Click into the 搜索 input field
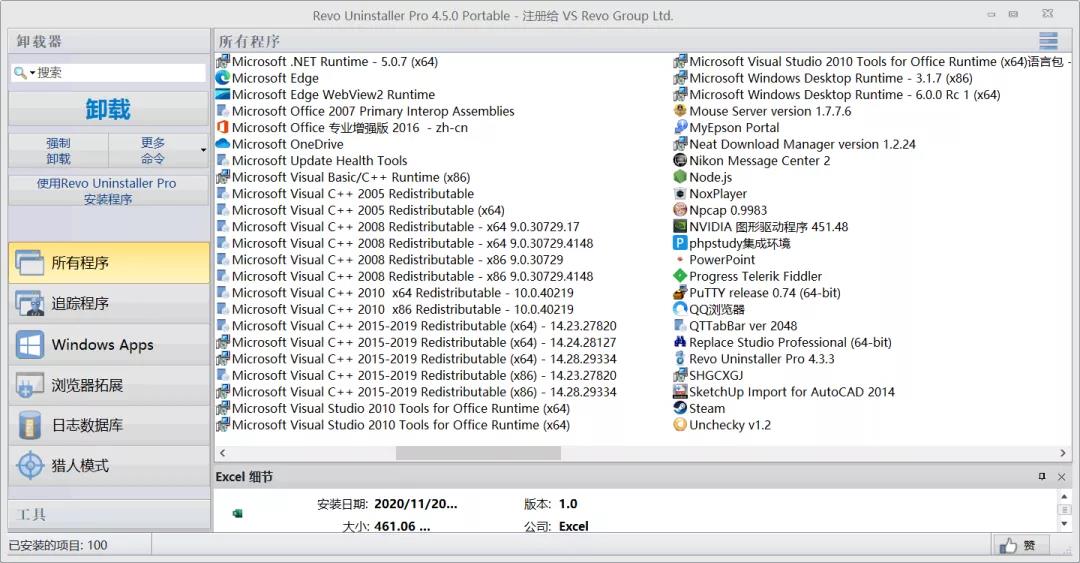Screen dimensions: 1080x563 click(121, 73)
